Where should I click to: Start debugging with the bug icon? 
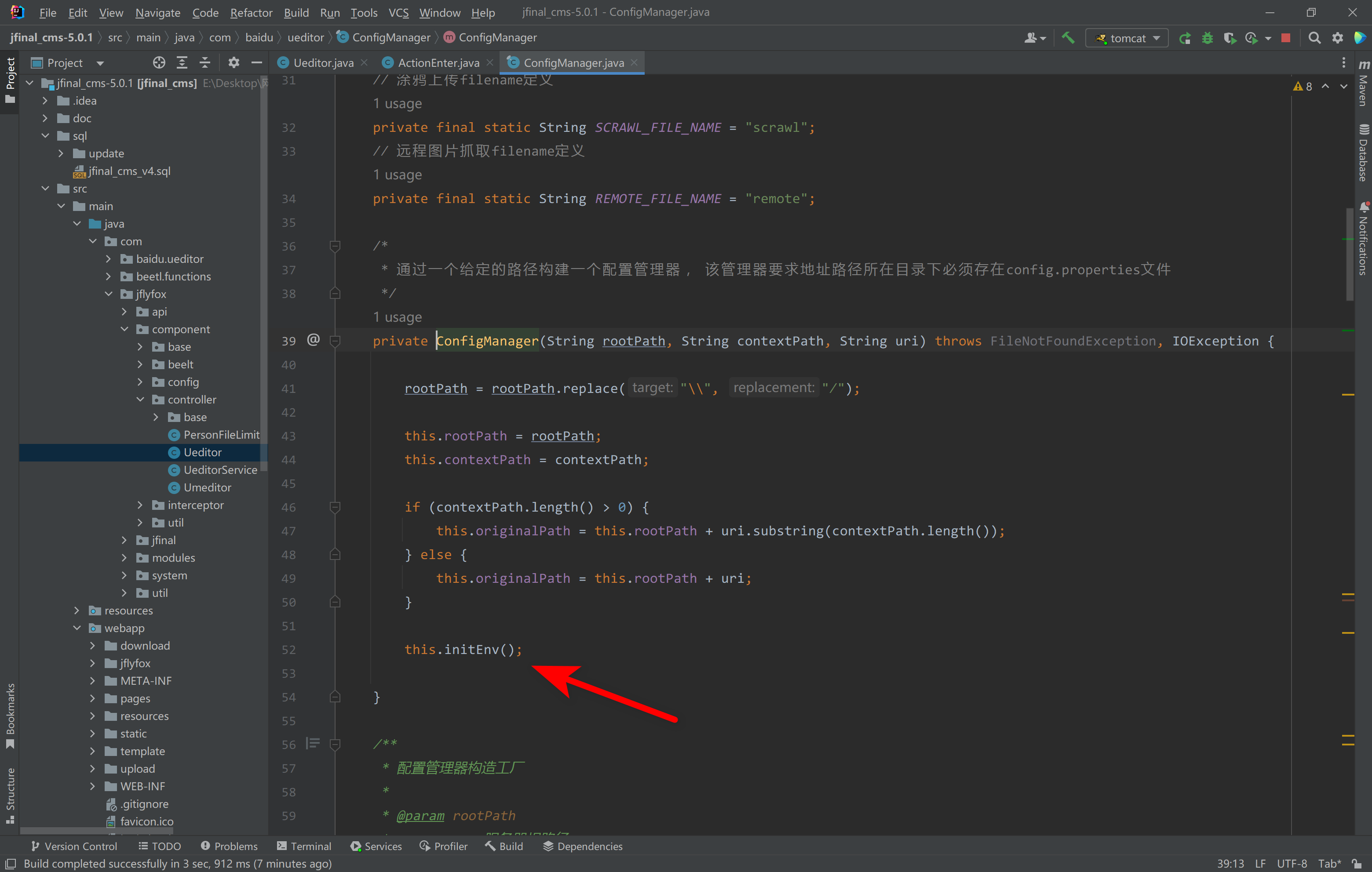[x=1207, y=38]
